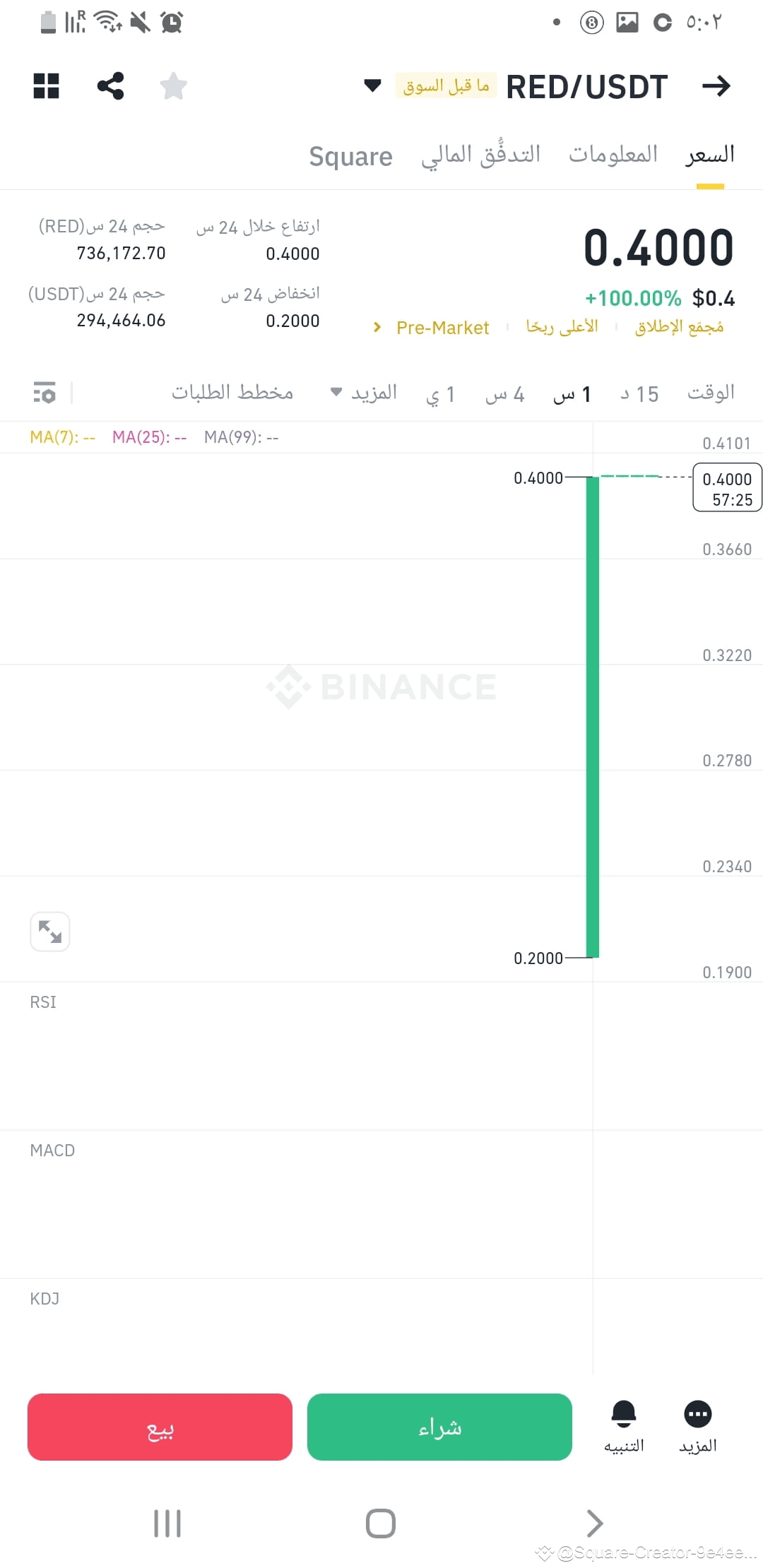The image size is (763, 1568).
Task: Switch to the Square tab
Action: pyautogui.click(x=350, y=156)
